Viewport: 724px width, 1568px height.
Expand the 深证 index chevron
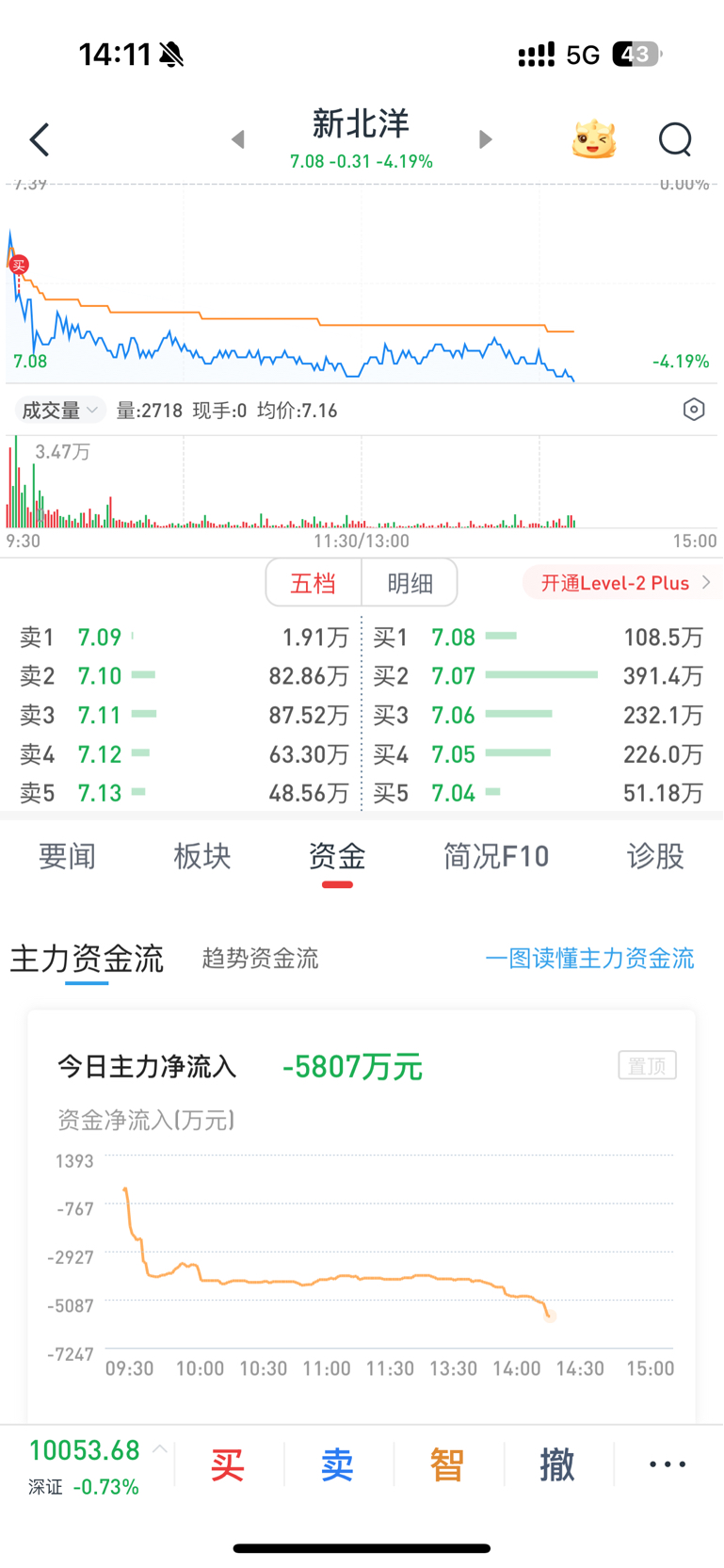(160, 1449)
